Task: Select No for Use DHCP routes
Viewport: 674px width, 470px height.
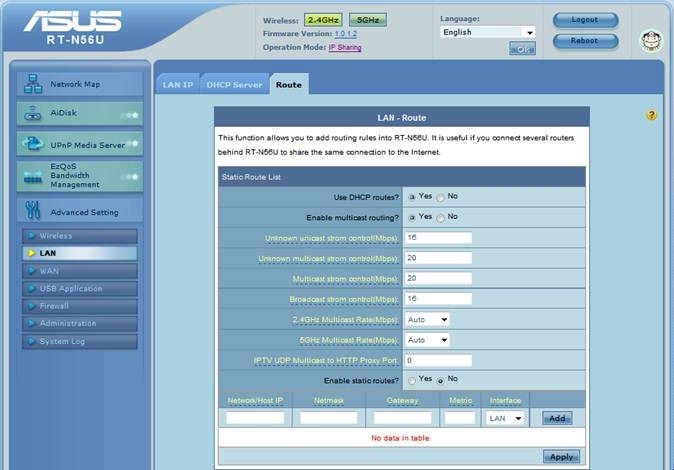Action: (441, 197)
